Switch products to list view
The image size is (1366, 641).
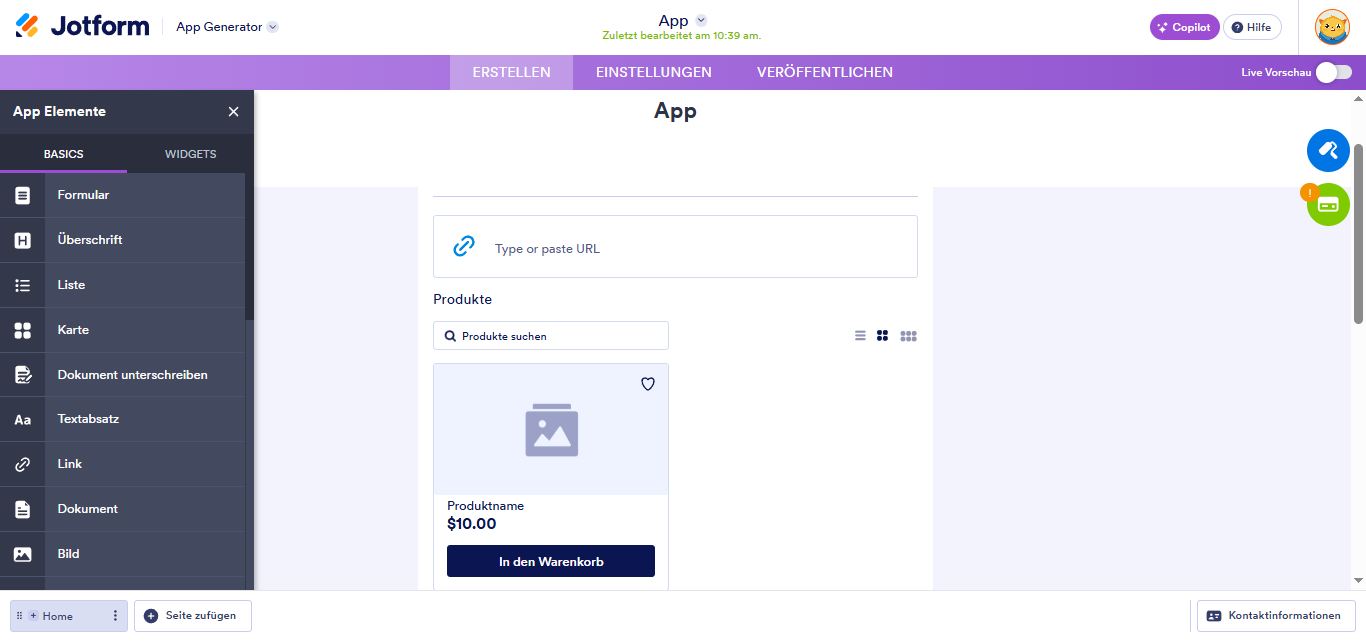tap(860, 335)
